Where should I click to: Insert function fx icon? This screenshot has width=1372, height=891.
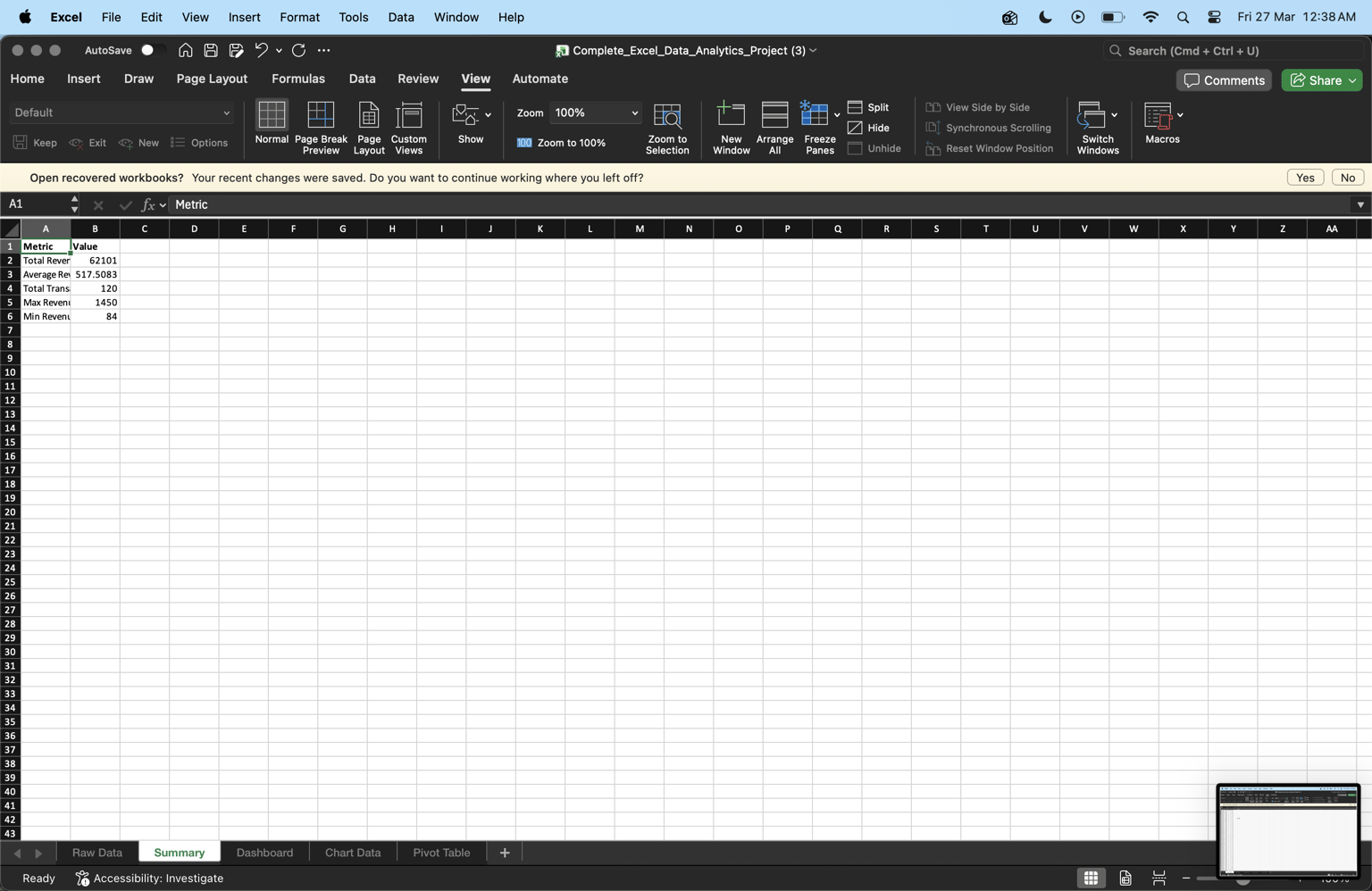[148, 205]
